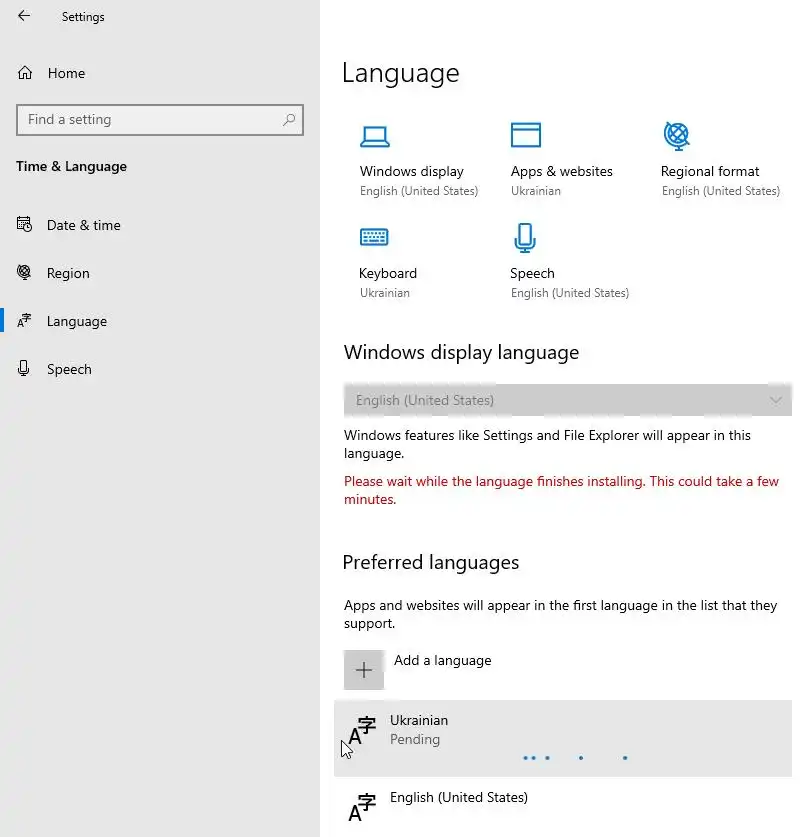This screenshot has width=800, height=837.
Task: Click English (United States) under Speech tile
Action: [x=569, y=293]
